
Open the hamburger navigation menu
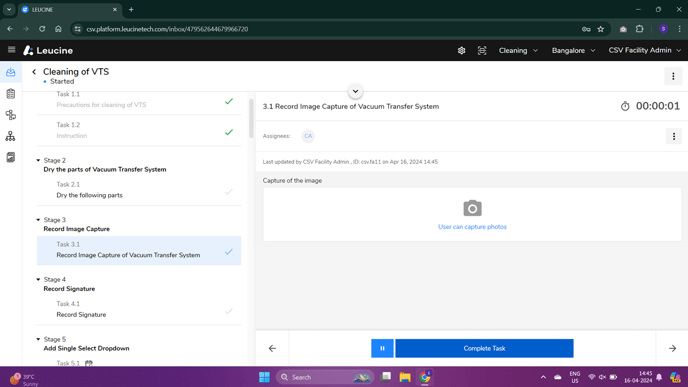coord(11,50)
